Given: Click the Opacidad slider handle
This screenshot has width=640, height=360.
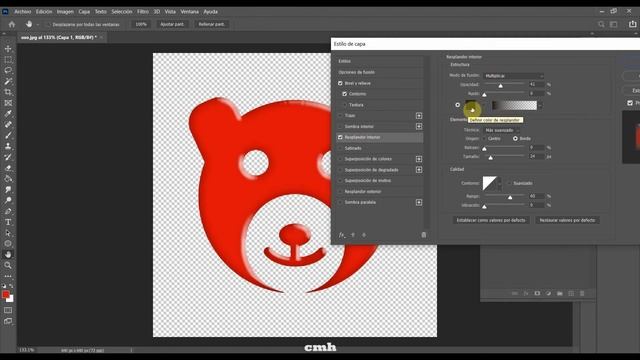Looking at the screenshot, I should click(x=500, y=86).
